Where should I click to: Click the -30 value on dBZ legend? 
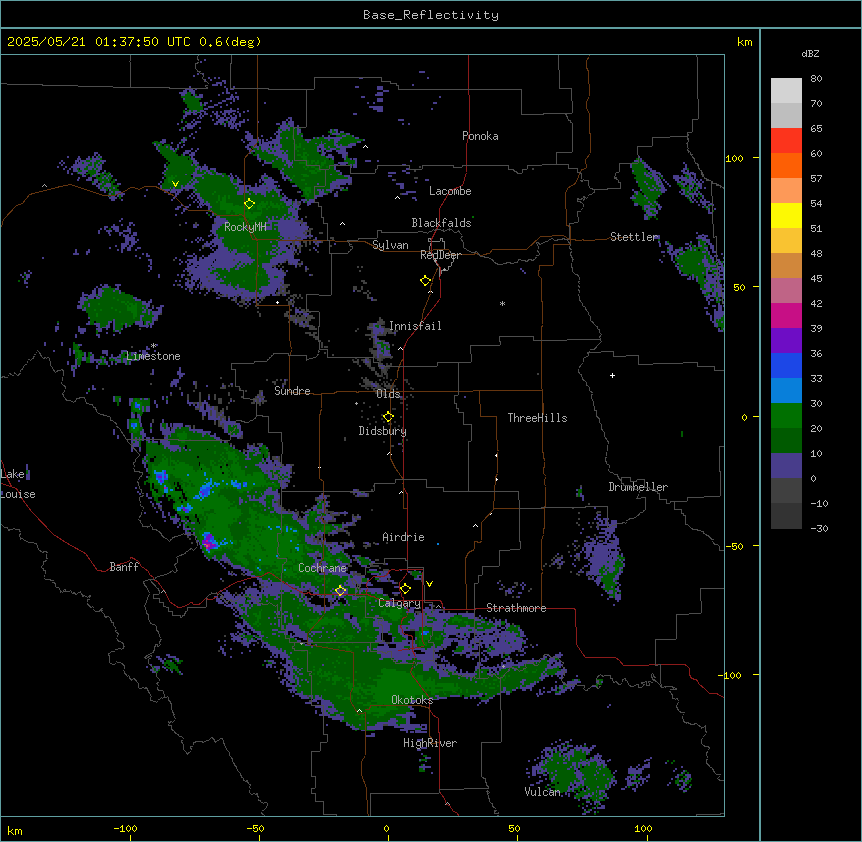(x=819, y=528)
